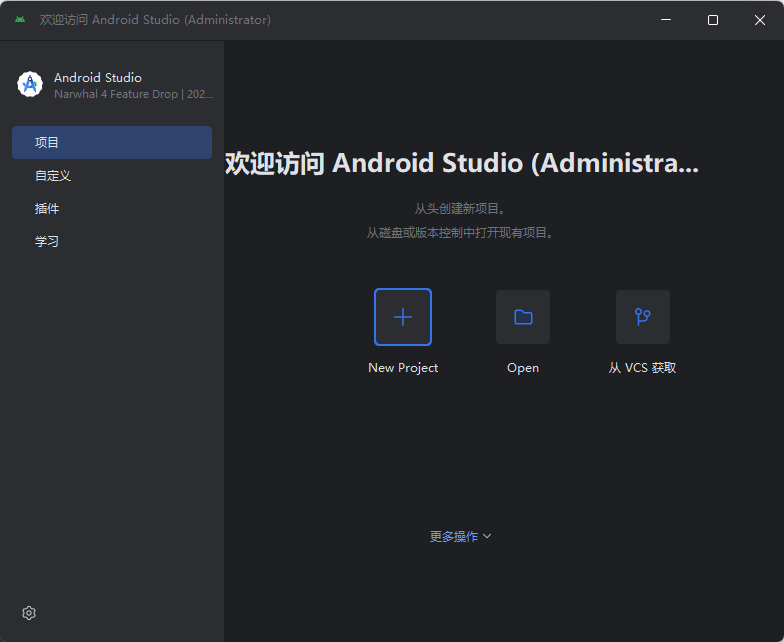Open the settings gear icon
Image resolution: width=784 pixels, height=642 pixels.
coord(29,613)
